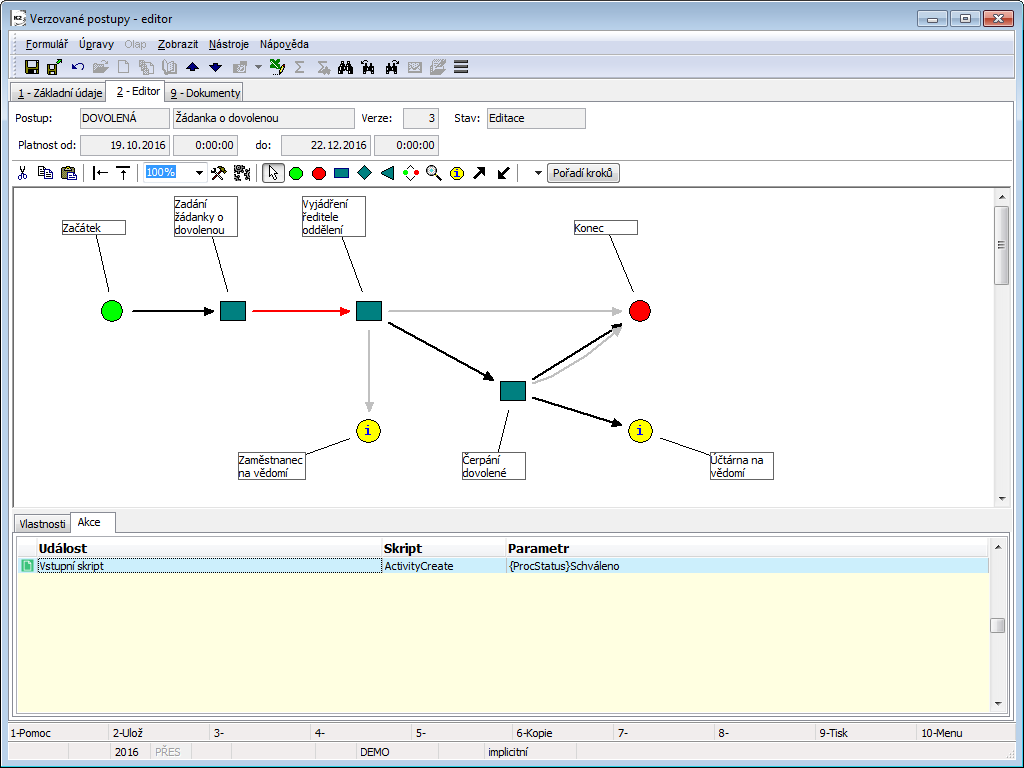This screenshot has width=1024, height=768.
Task: Select the red end node tool
Action: pos(319,173)
